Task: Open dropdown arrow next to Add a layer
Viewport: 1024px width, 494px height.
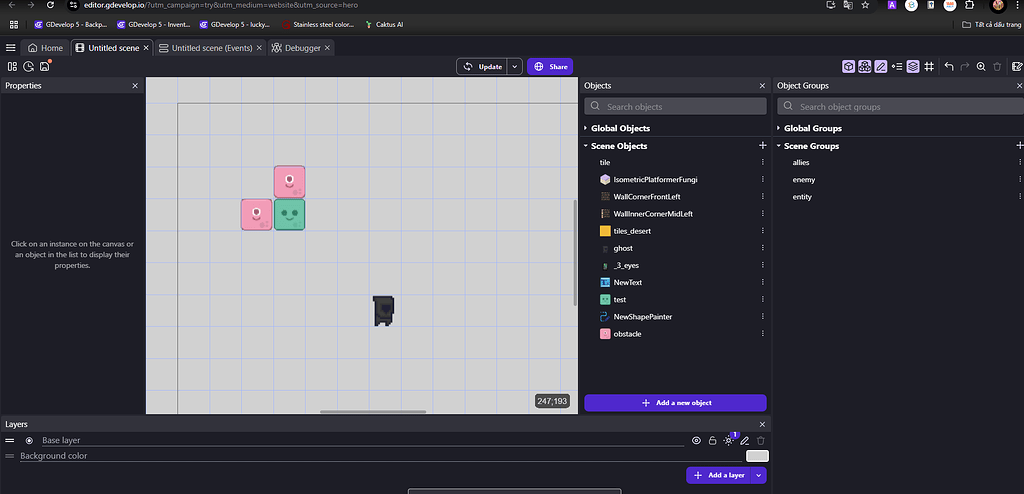Action: 759,475
